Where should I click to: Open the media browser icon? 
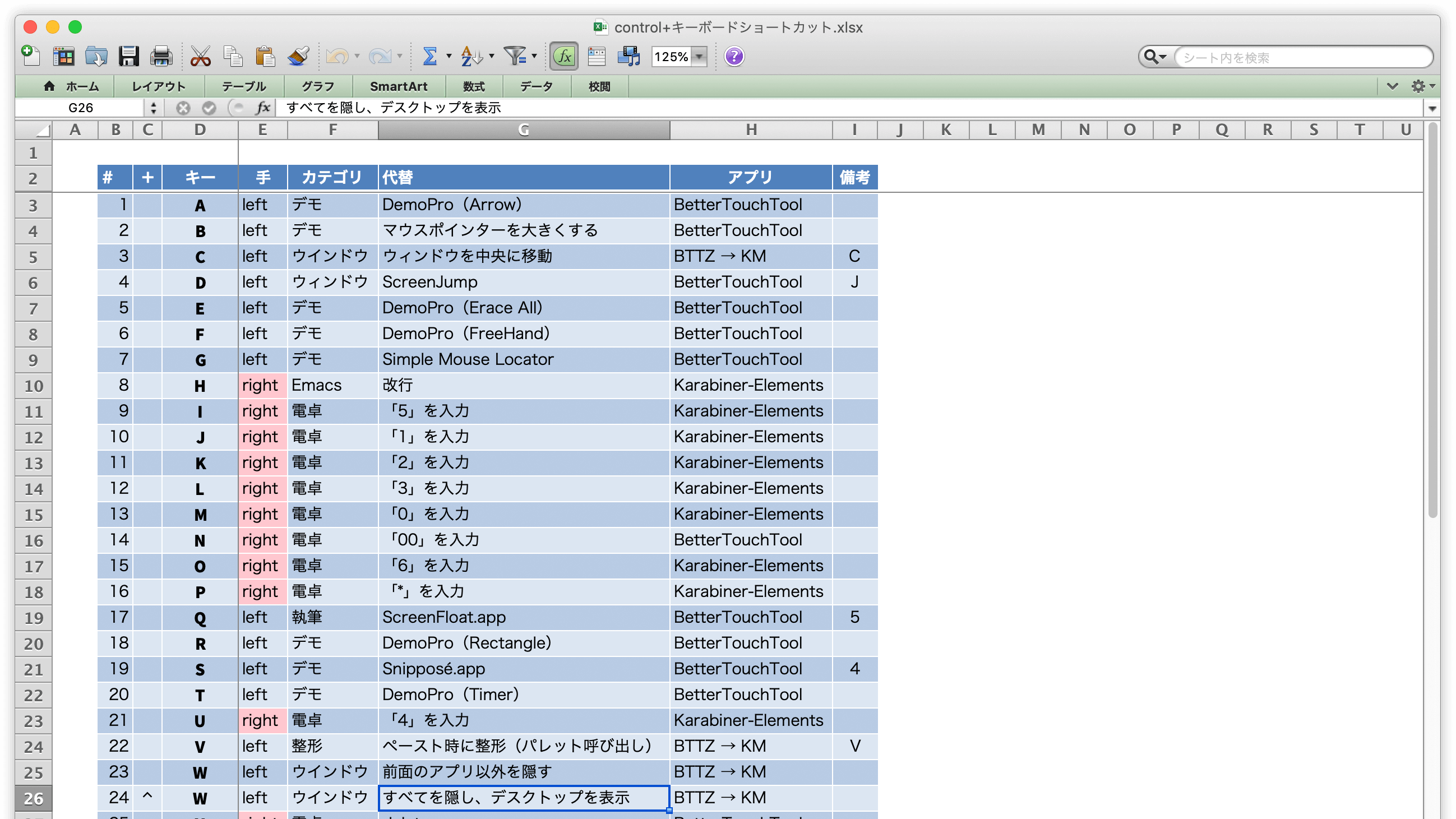pos(628,56)
